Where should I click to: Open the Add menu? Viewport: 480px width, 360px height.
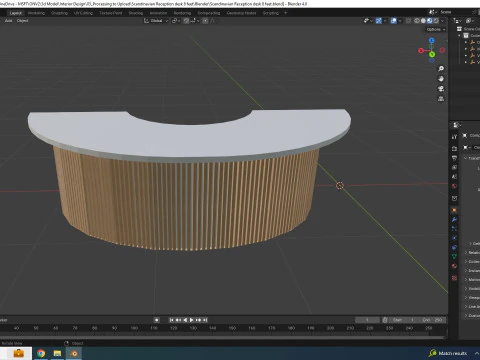click(x=8, y=21)
